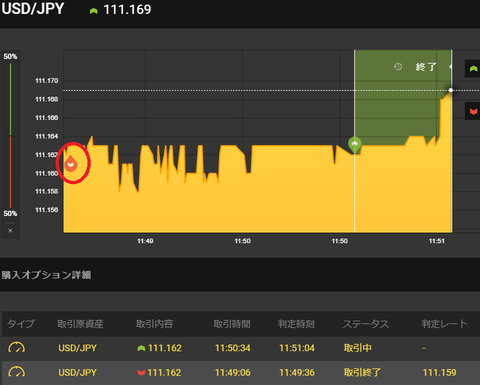The height and width of the screenshot is (385, 480).
Task: Click the 11:49 time axis label
Action: pos(145,241)
